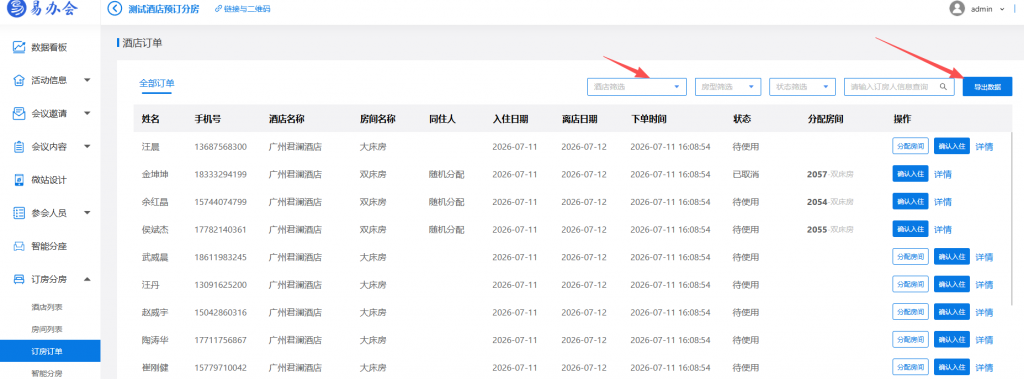Click the 姓名 column header
This screenshot has height=379, width=1024.
pyautogui.click(x=151, y=119)
